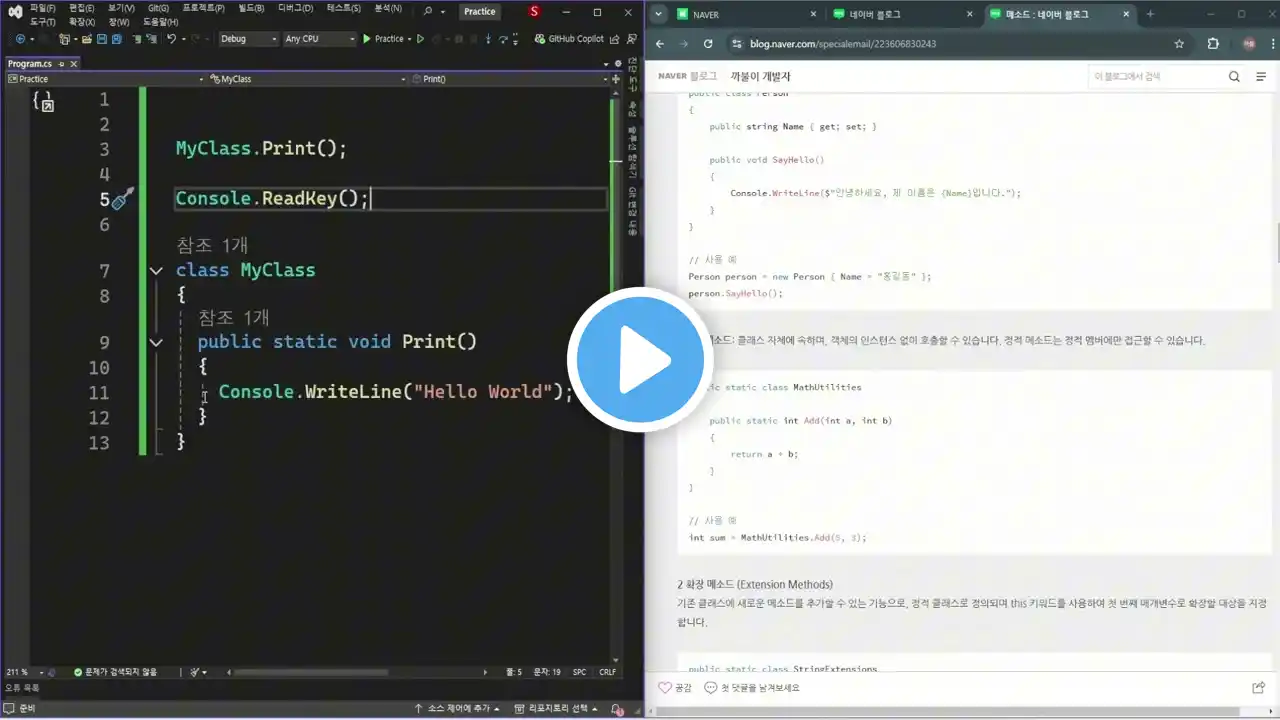Screen dimensions: 1280x720
Task: Click the navigate backward arrow icon
Action: pyautogui.click(x=20, y=39)
